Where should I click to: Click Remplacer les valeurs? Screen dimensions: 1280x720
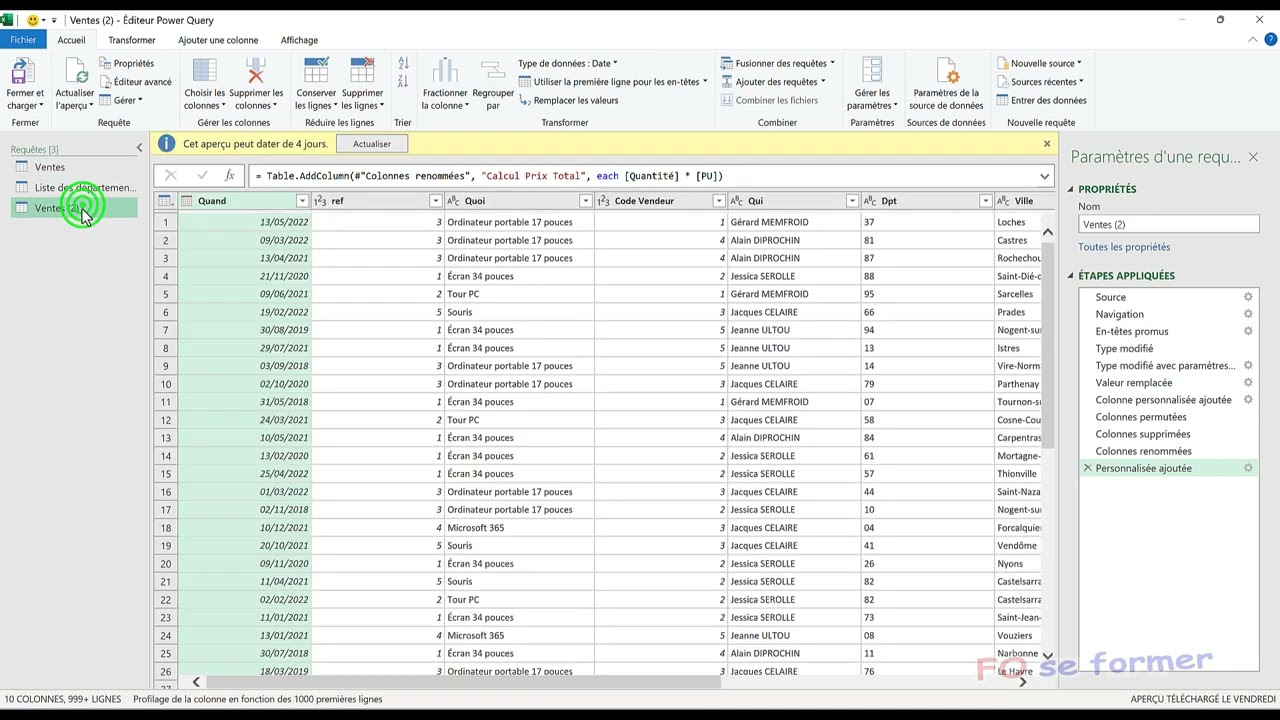(x=568, y=100)
